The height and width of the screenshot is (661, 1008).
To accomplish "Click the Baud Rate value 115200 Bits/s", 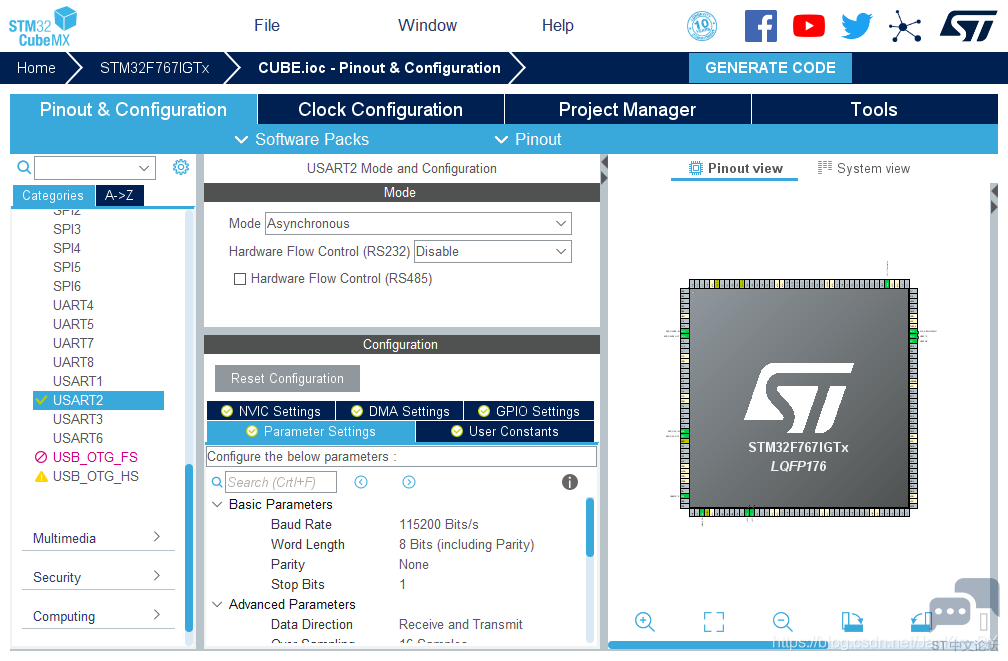I will point(439,525).
